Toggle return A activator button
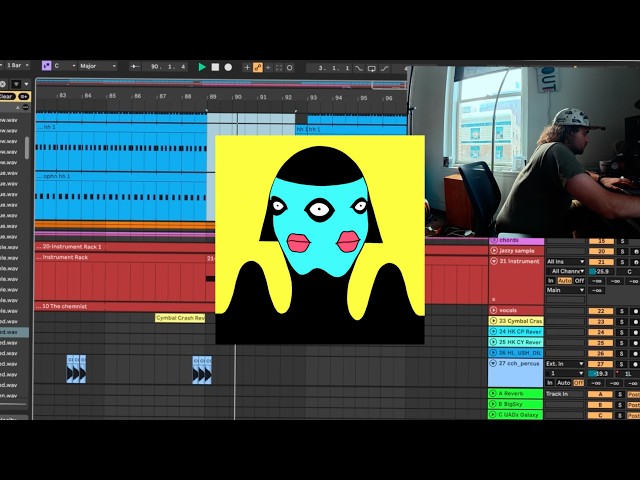Image resolution: width=640 pixels, height=480 pixels. click(x=600, y=394)
